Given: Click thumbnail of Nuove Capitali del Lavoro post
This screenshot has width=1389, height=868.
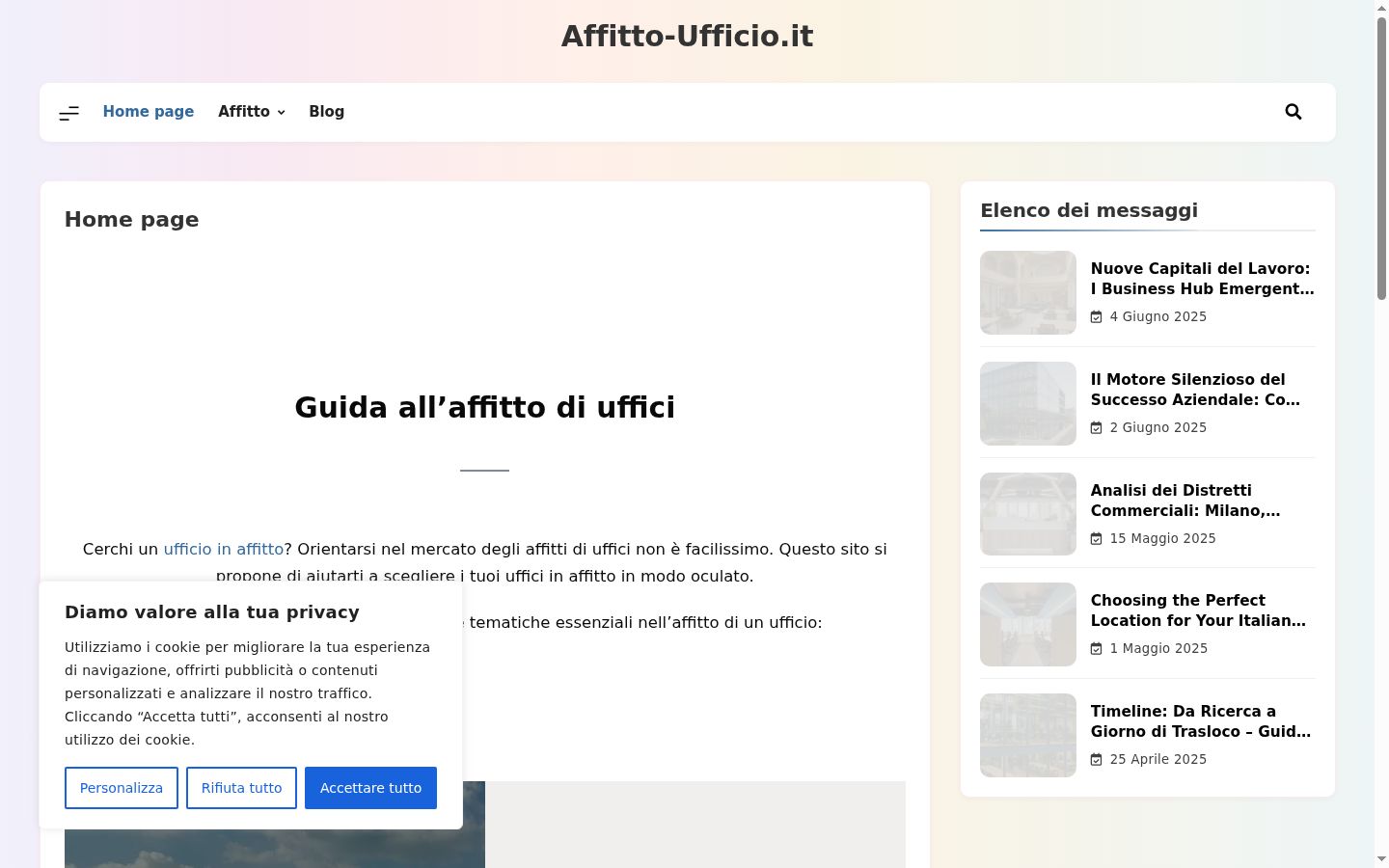Looking at the screenshot, I should point(1028,292).
